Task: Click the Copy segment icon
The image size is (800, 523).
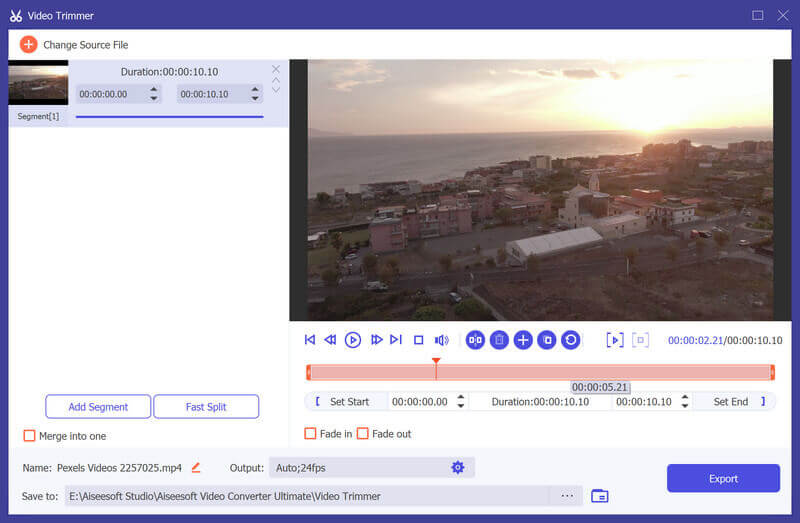Action: tap(547, 340)
